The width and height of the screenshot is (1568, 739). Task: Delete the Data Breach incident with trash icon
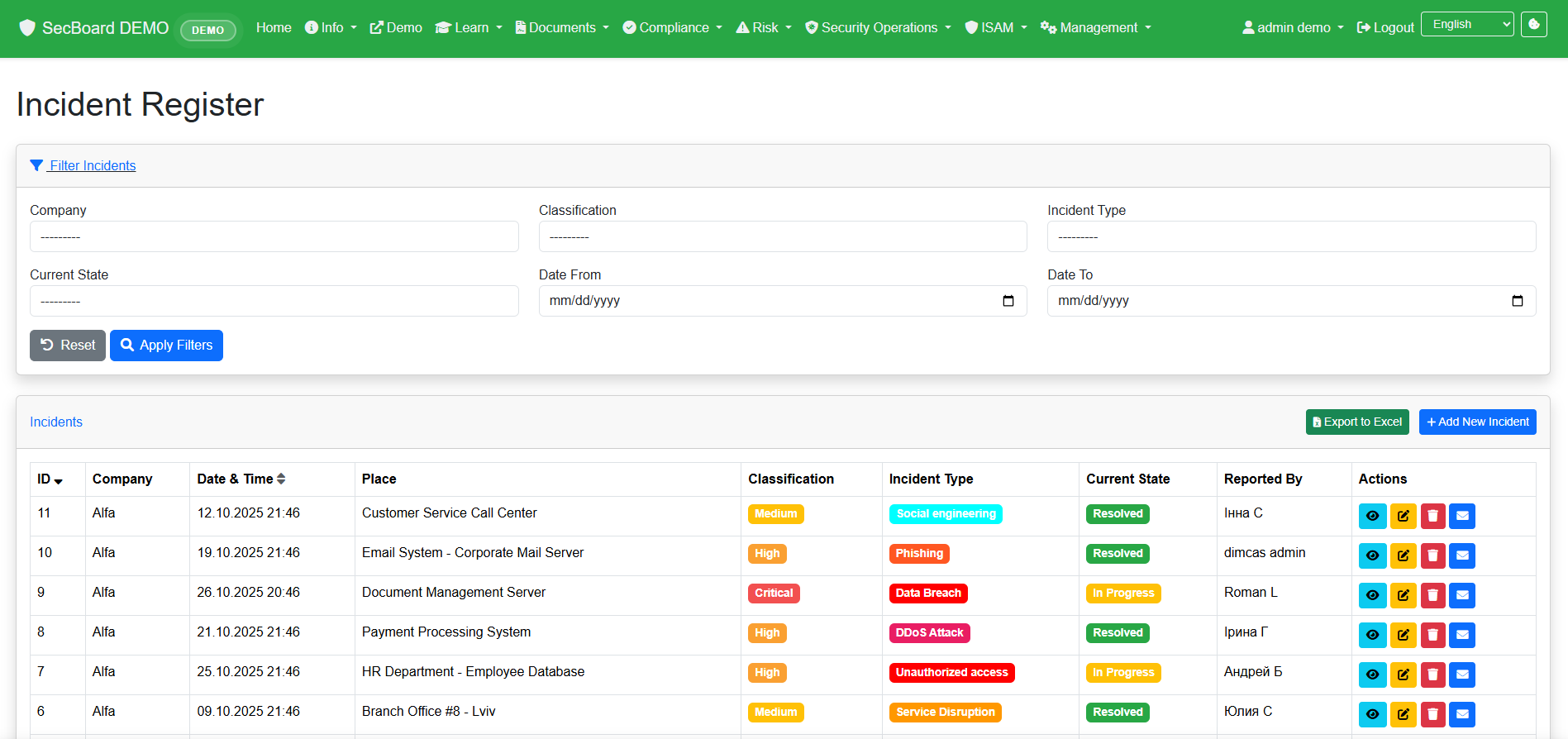pyautogui.click(x=1432, y=595)
